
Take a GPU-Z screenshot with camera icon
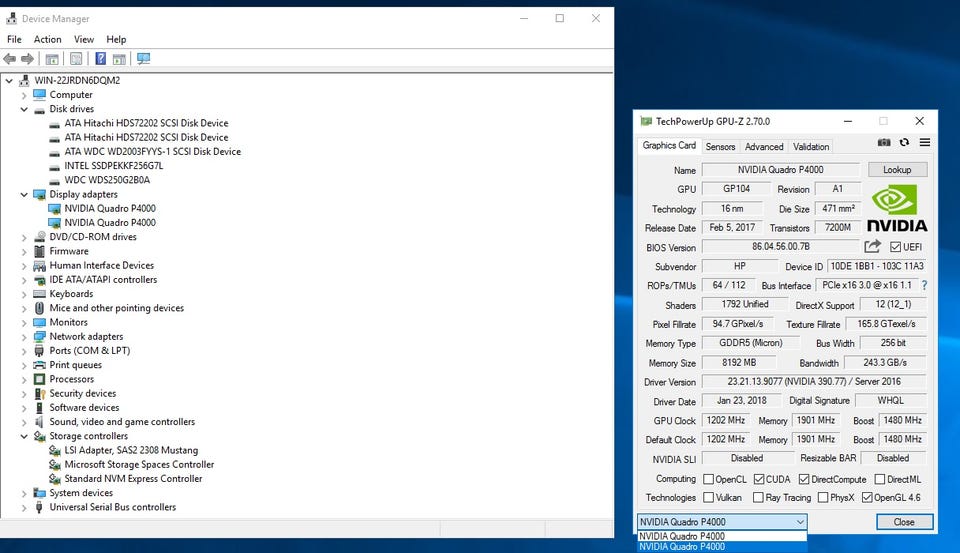click(884, 142)
